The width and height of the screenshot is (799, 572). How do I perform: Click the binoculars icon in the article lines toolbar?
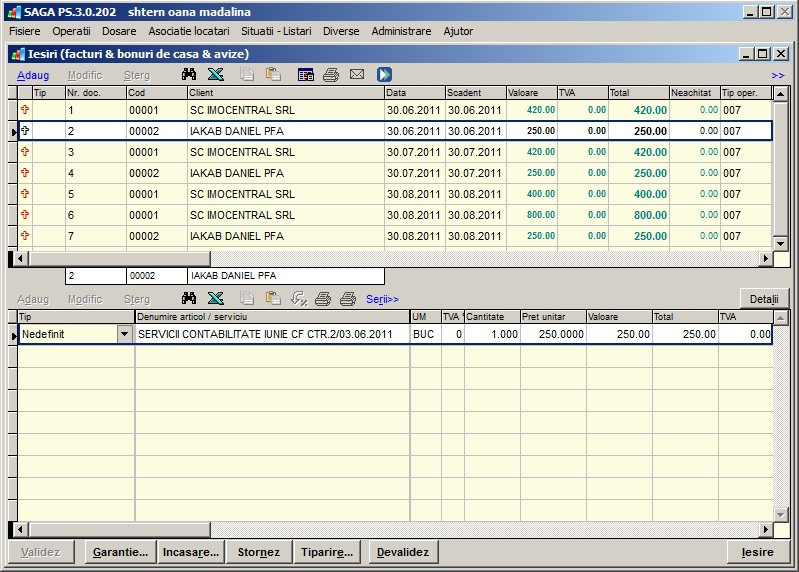tap(189, 298)
